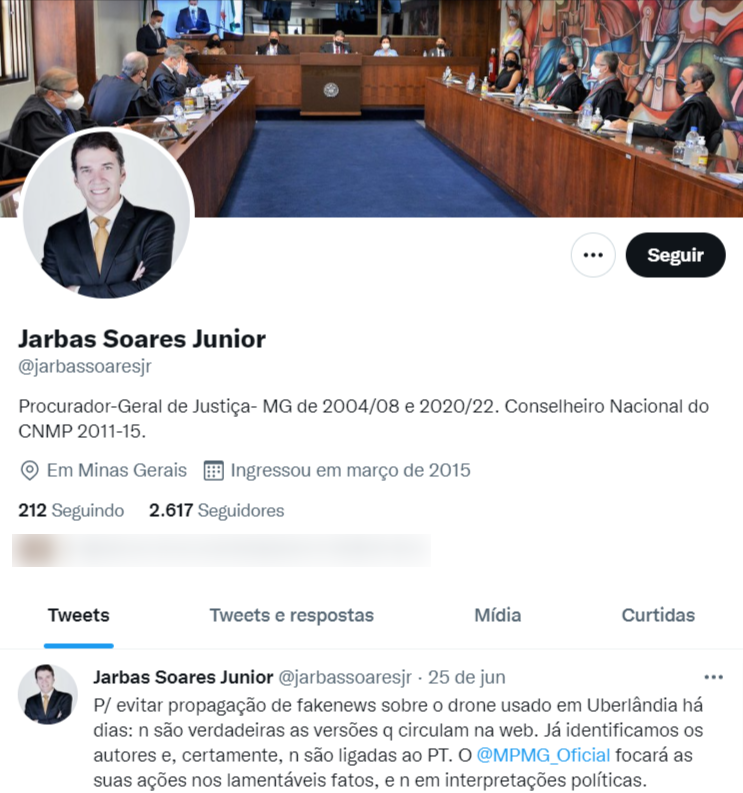This screenshot has height=793, width=743.
Task: Click the blurred followers-you-know row
Action: click(222, 550)
